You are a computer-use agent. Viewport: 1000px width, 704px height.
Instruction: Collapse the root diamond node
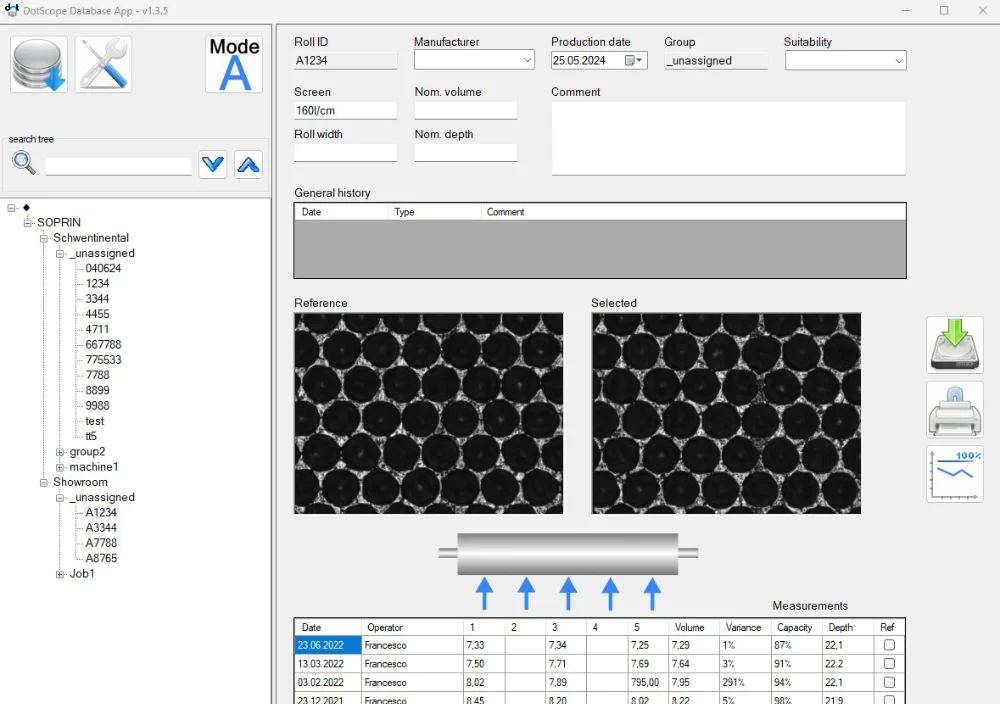(11, 207)
